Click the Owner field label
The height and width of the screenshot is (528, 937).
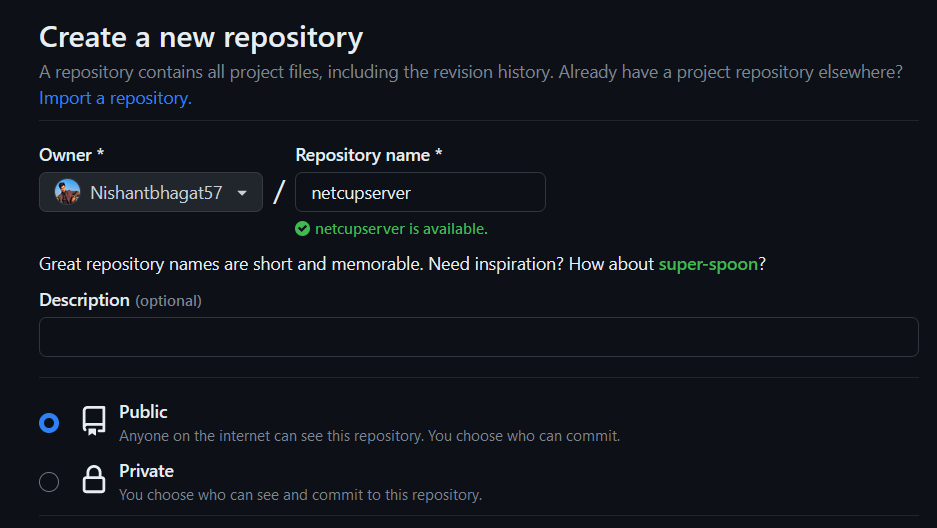tap(72, 155)
